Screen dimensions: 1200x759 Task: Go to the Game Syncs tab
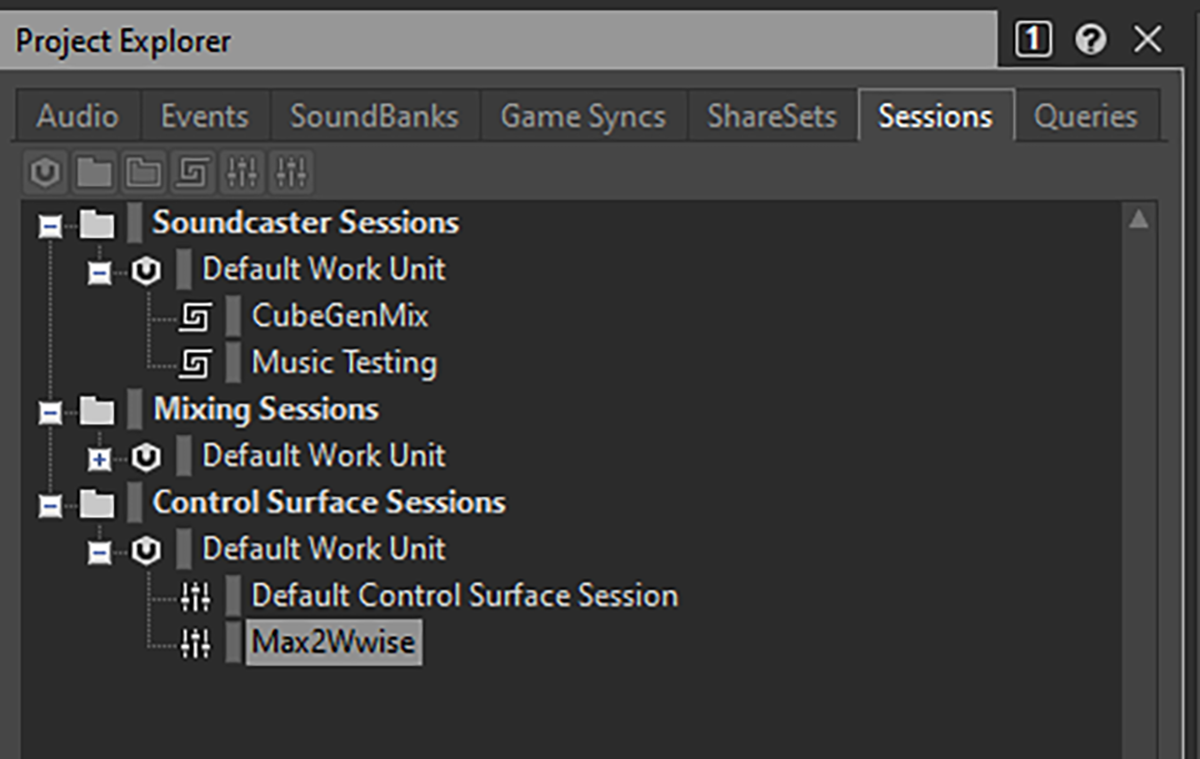pyautogui.click(x=583, y=116)
